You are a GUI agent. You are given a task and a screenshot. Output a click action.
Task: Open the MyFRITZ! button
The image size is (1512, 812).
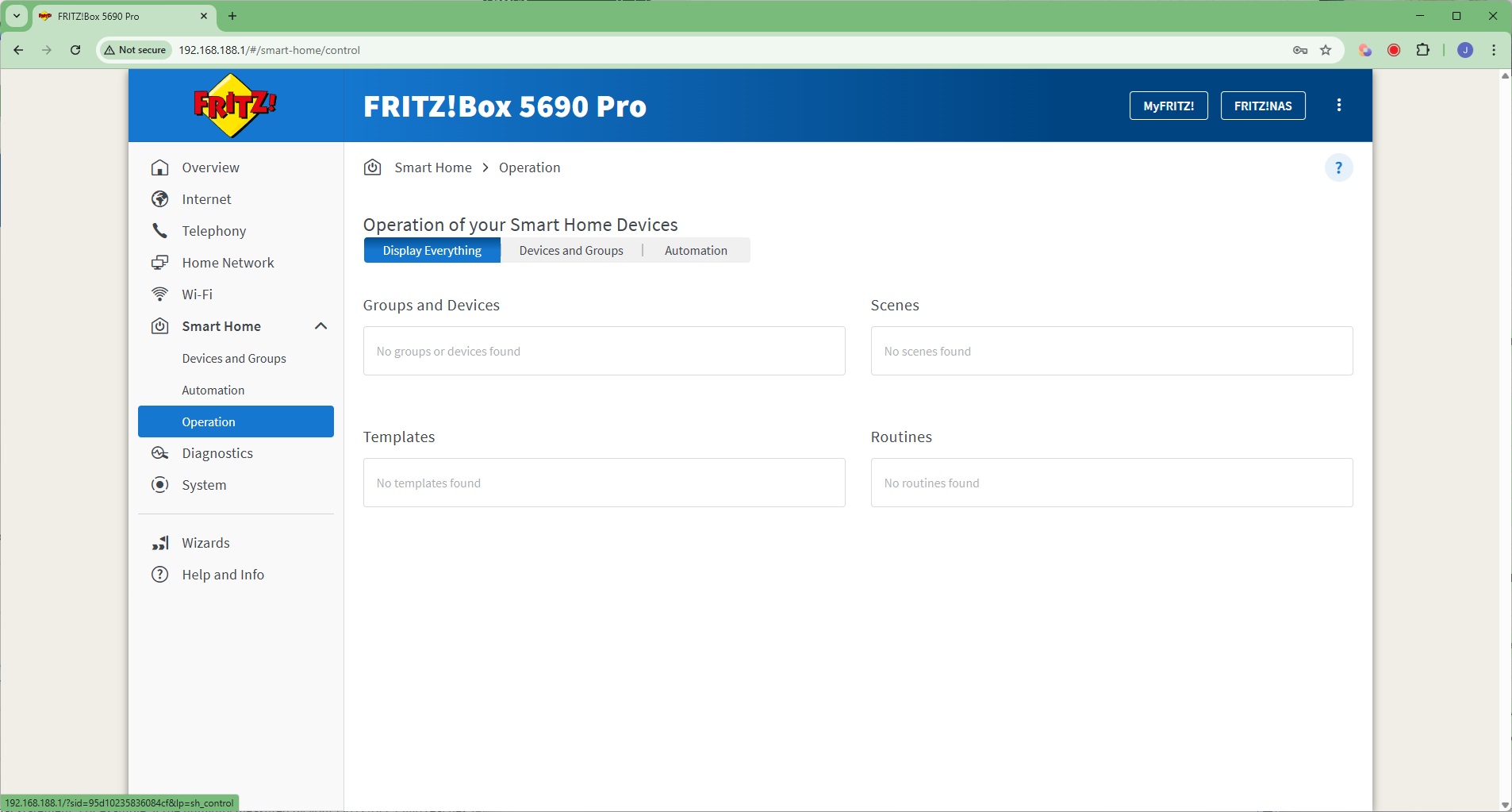pos(1169,106)
